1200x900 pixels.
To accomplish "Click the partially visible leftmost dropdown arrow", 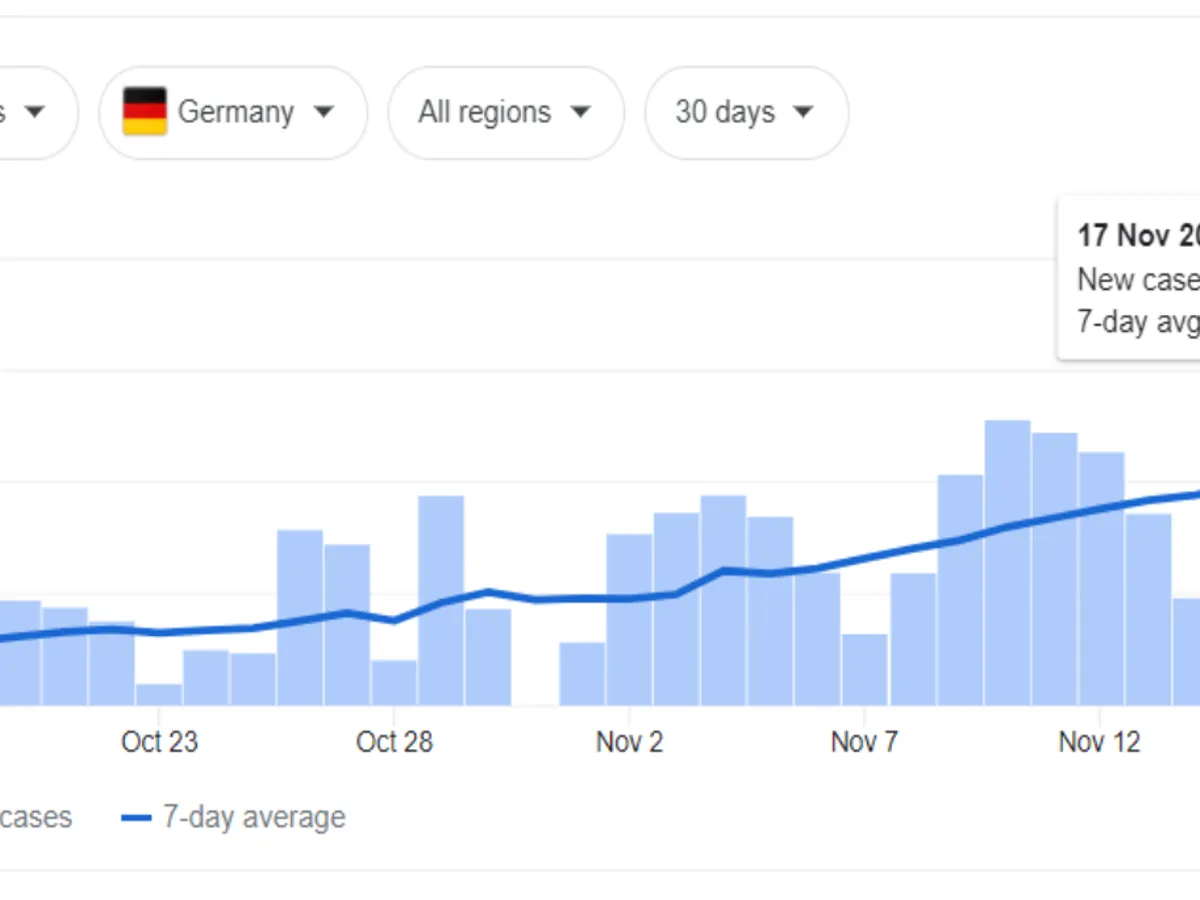I will pyautogui.click(x=35, y=112).
